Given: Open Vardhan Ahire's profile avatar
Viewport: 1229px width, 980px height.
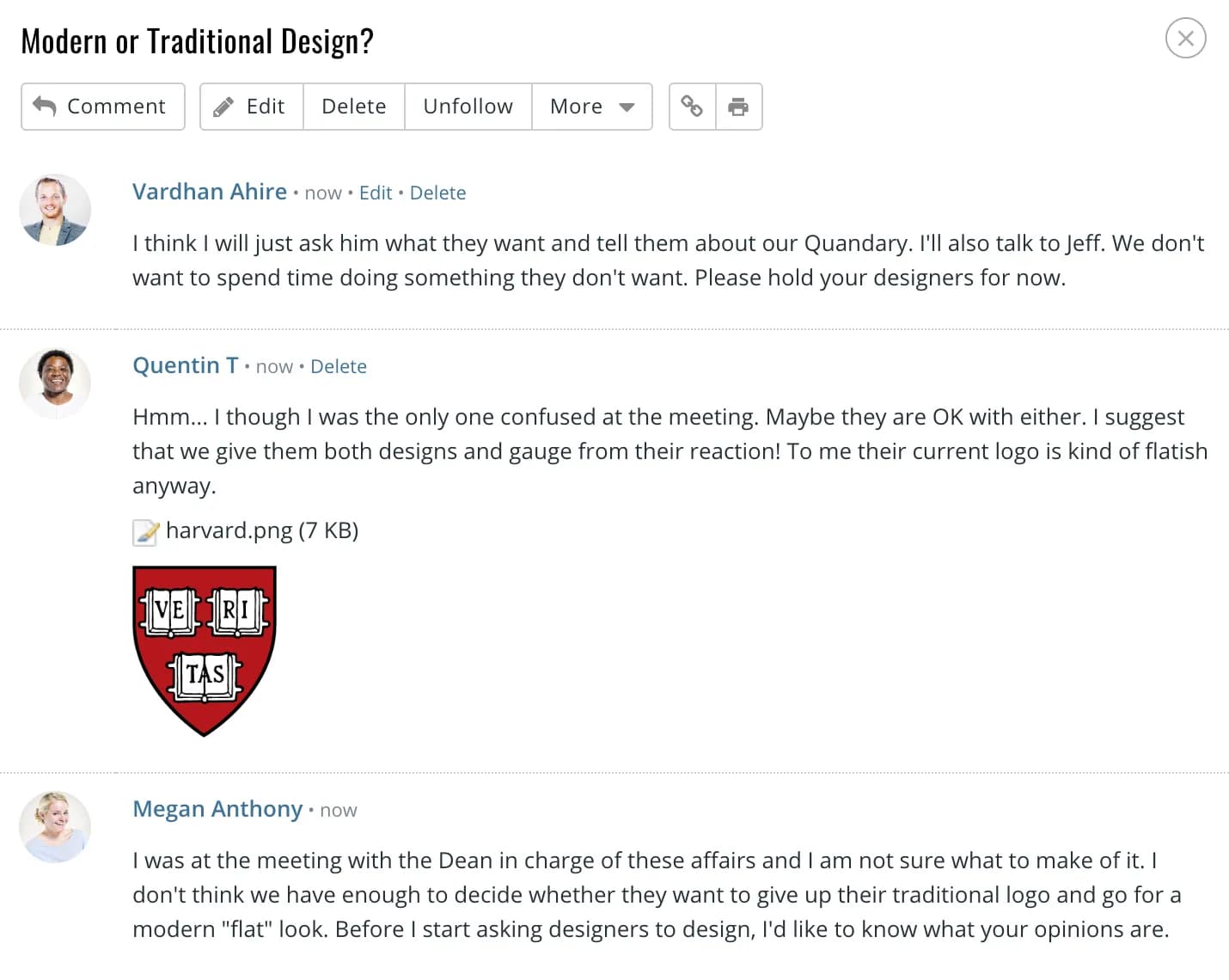Looking at the screenshot, I should click(55, 210).
